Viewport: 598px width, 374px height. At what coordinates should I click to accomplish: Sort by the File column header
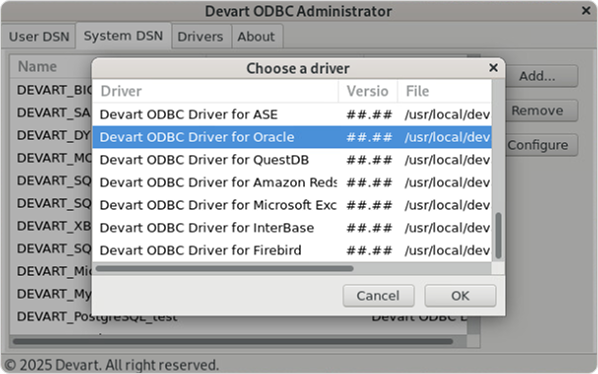point(445,91)
